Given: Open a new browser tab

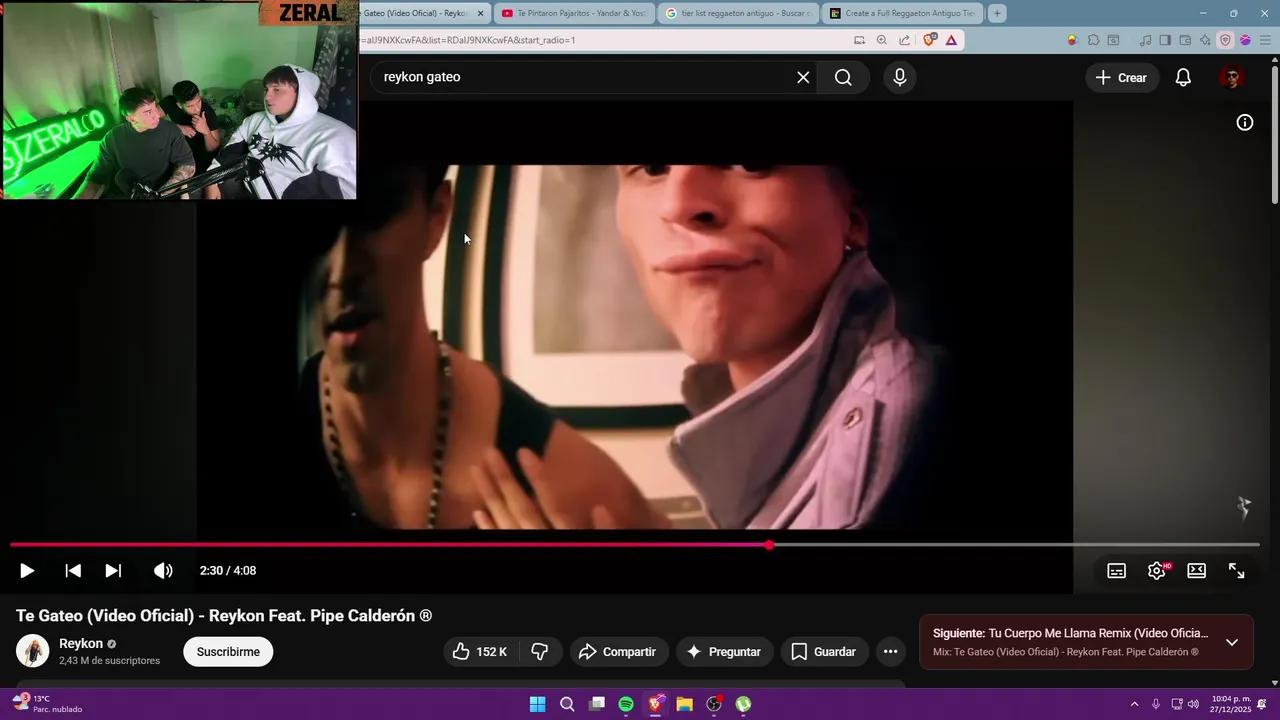Looking at the screenshot, I should pyautogui.click(x=997, y=13).
